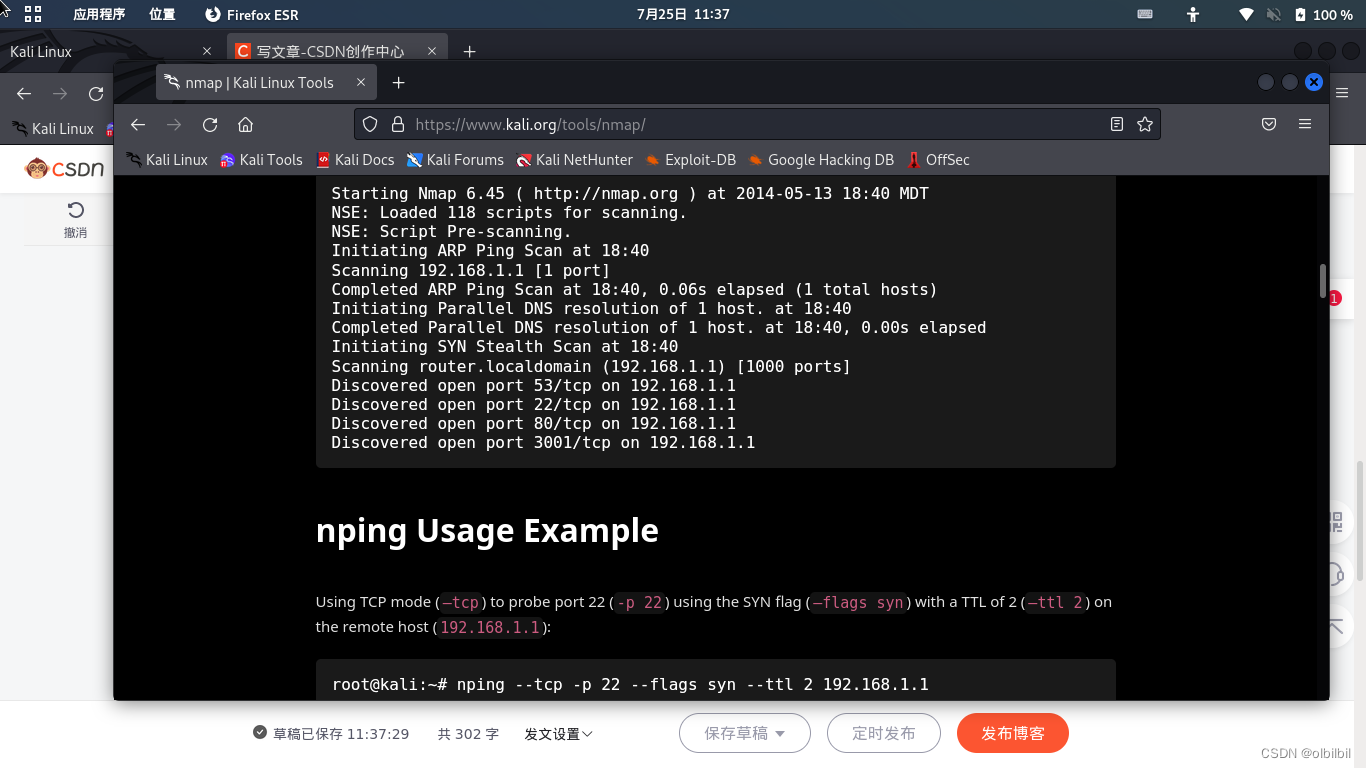Click 发布博客 publish blog button
This screenshot has width=1366, height=768.
coord(1013,733)
